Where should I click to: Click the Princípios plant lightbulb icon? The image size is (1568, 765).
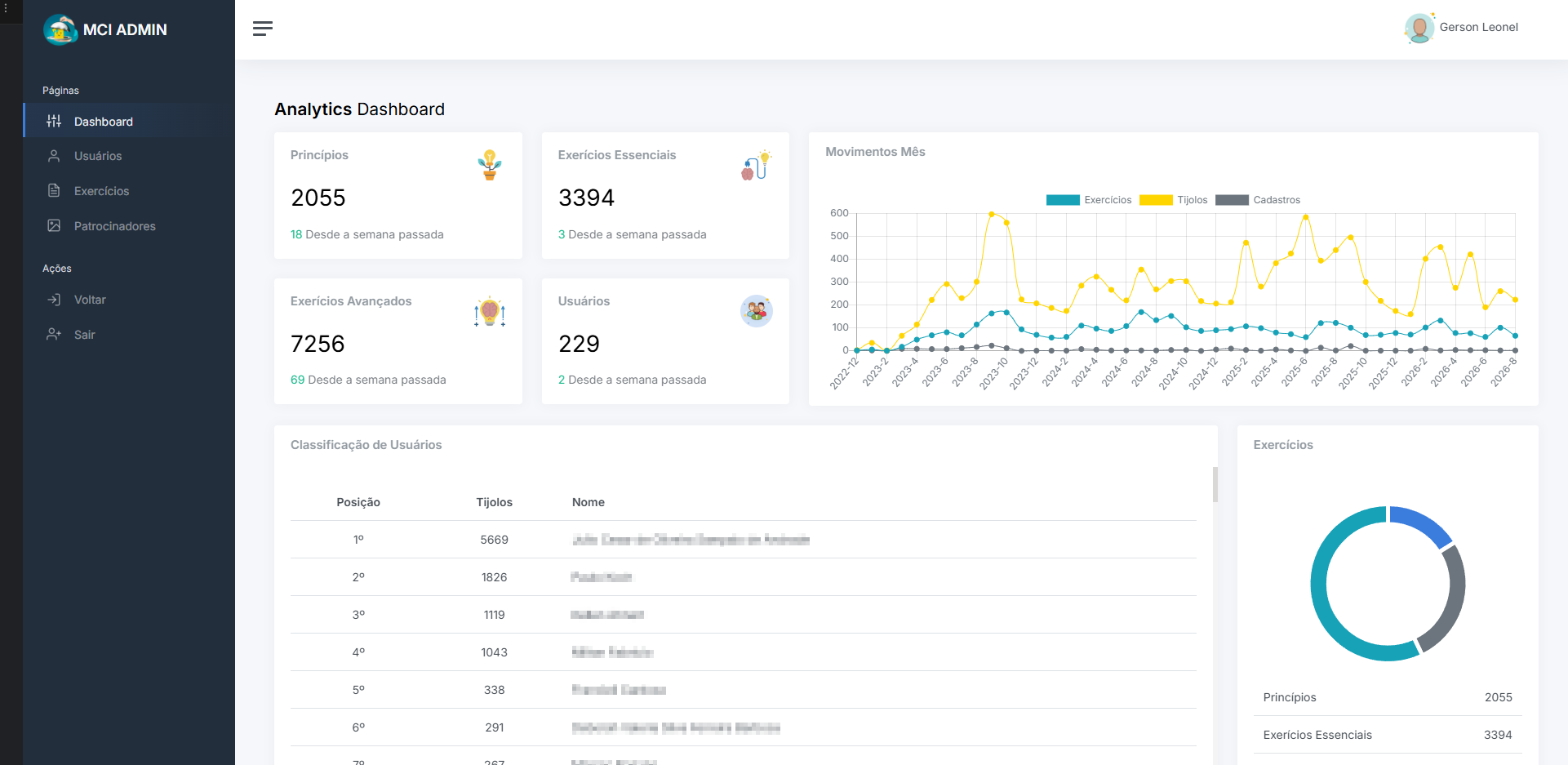(490, 165)
